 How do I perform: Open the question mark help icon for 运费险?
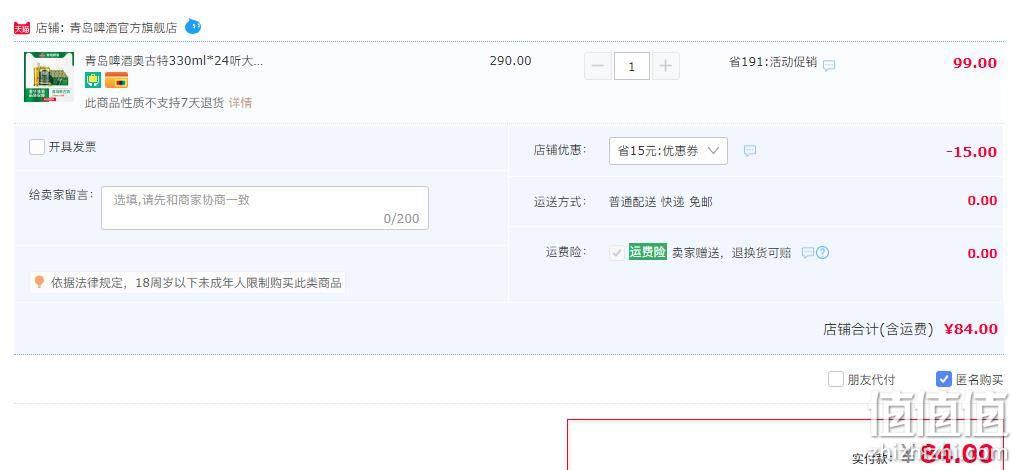click(x=823, y=253)
